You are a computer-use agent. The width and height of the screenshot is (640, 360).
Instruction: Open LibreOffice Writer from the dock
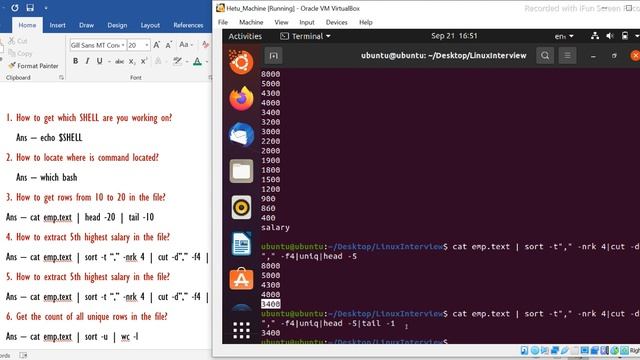pos(241,243)
